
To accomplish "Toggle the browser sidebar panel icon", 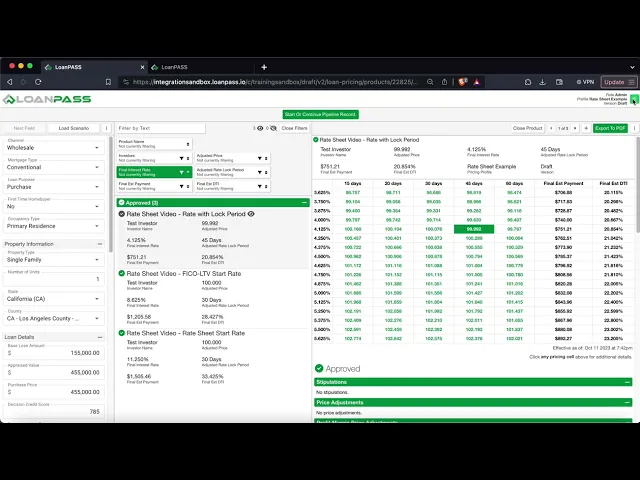I will [x=559, y=82].
